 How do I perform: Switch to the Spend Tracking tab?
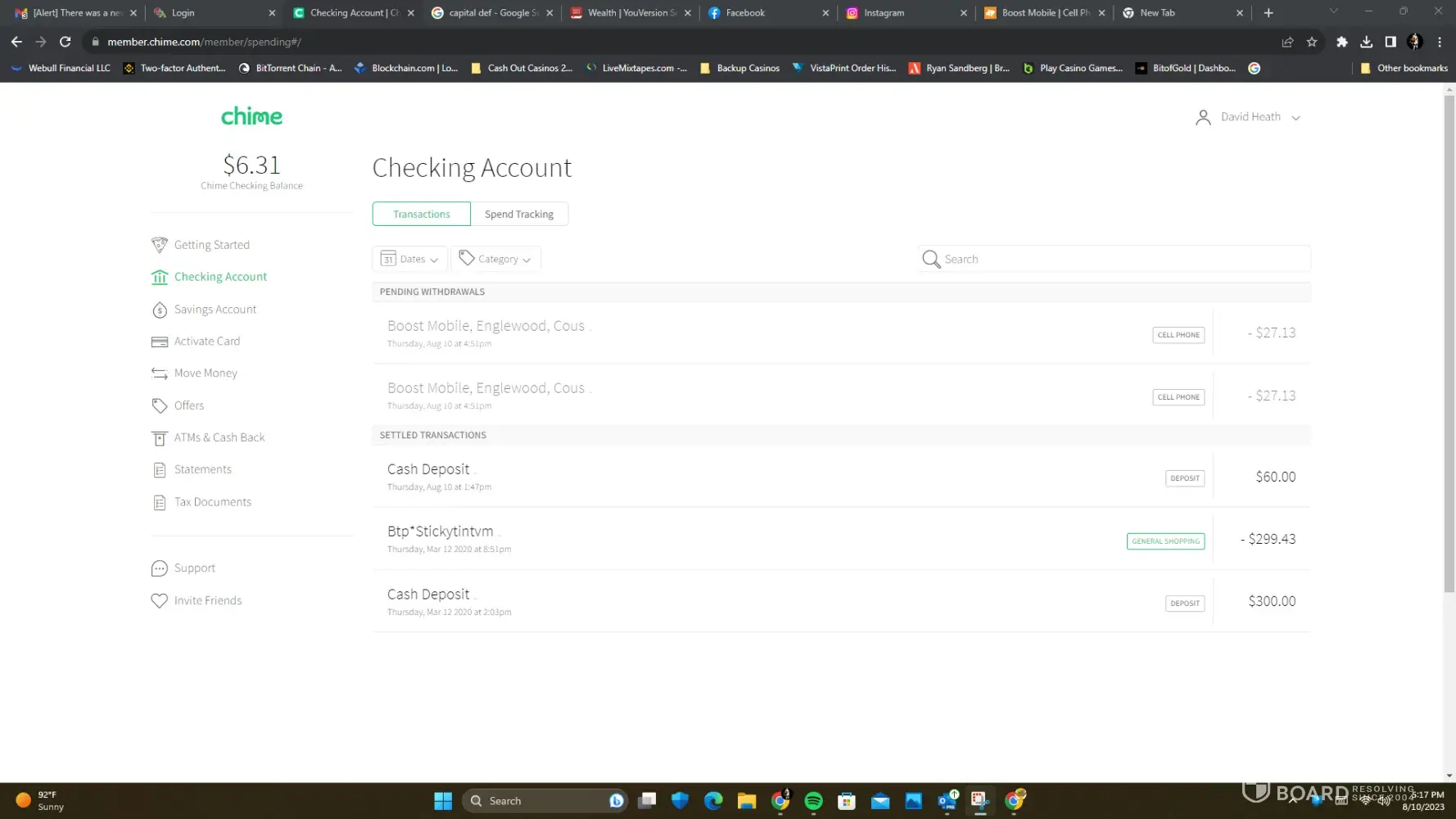[519, 214]
